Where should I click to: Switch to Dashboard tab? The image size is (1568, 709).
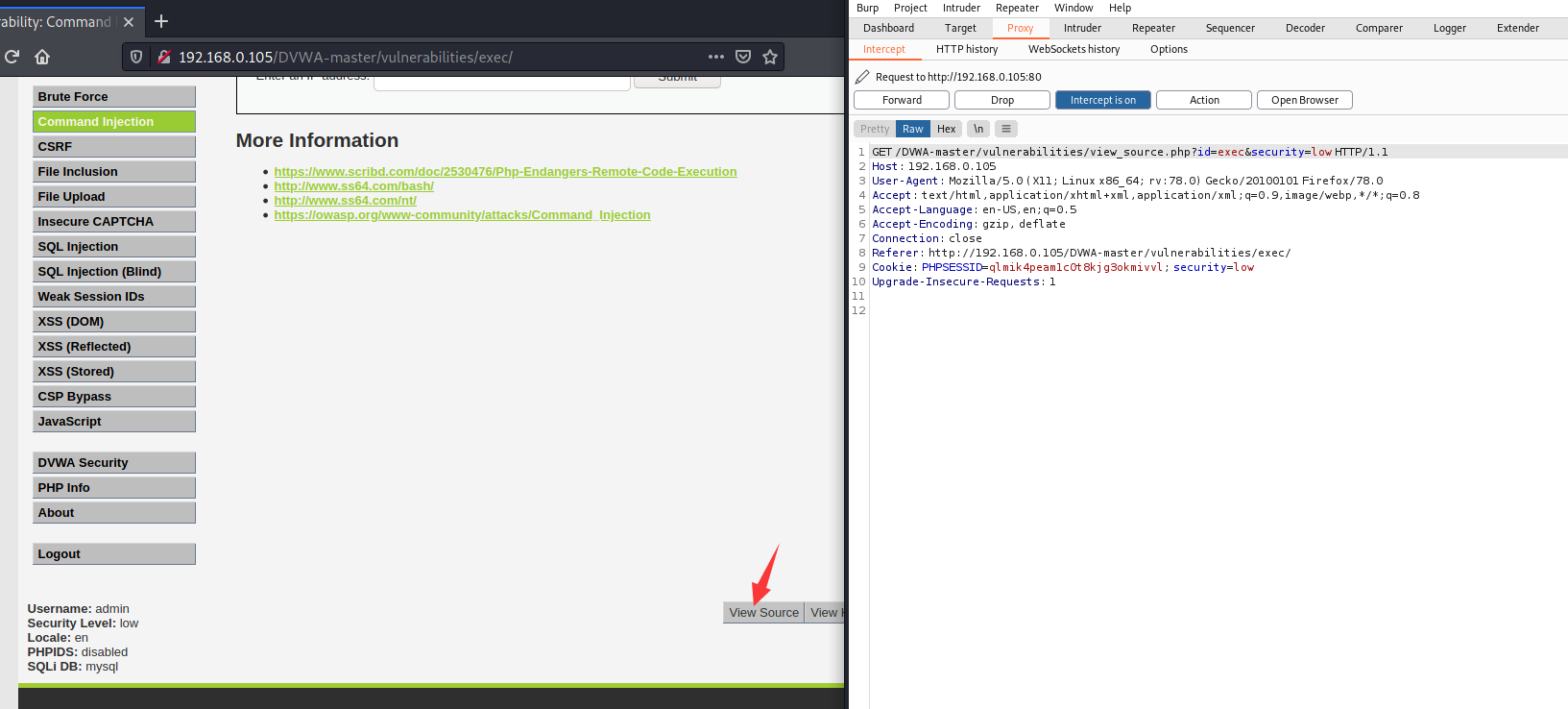coord(888,28)
